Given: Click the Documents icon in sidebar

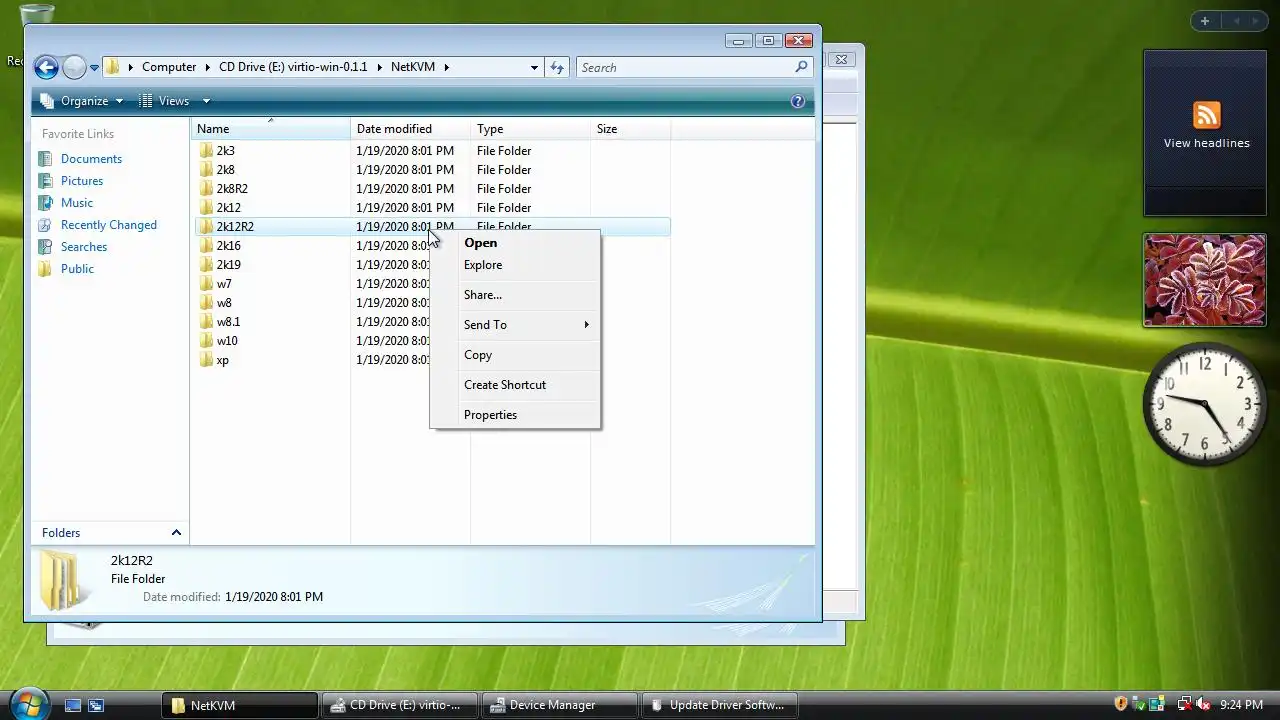Looking at the screenshot, I should [x=45, y=159].
